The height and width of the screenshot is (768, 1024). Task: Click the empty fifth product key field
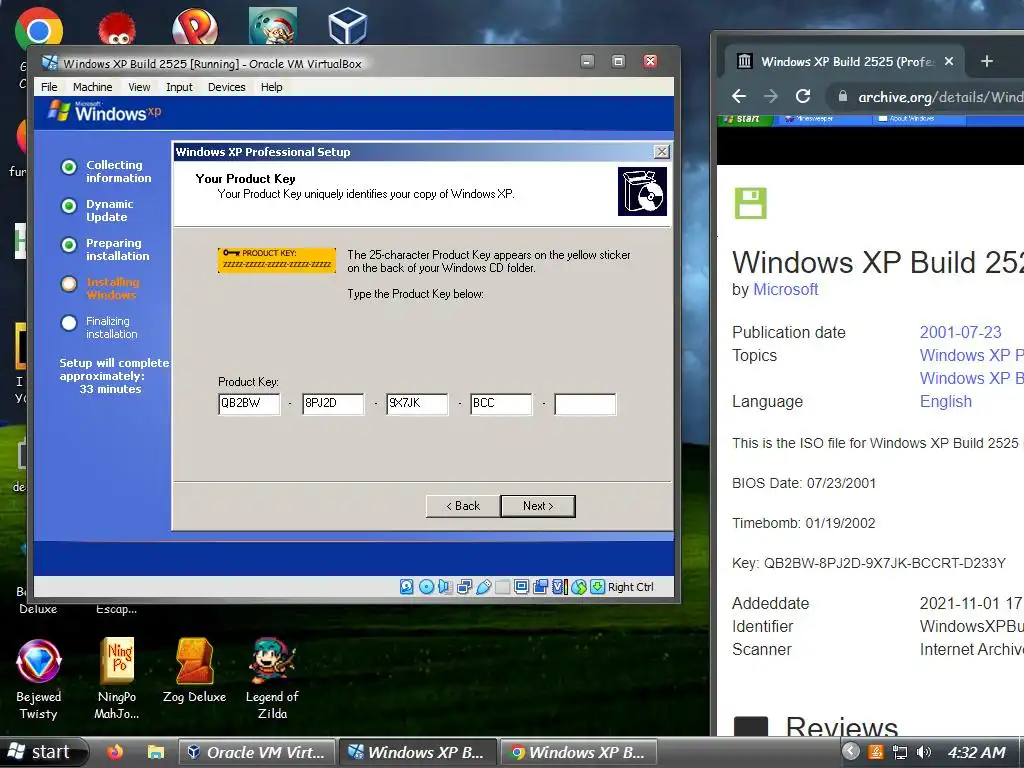pyautogui.click(x=585, y=404)
